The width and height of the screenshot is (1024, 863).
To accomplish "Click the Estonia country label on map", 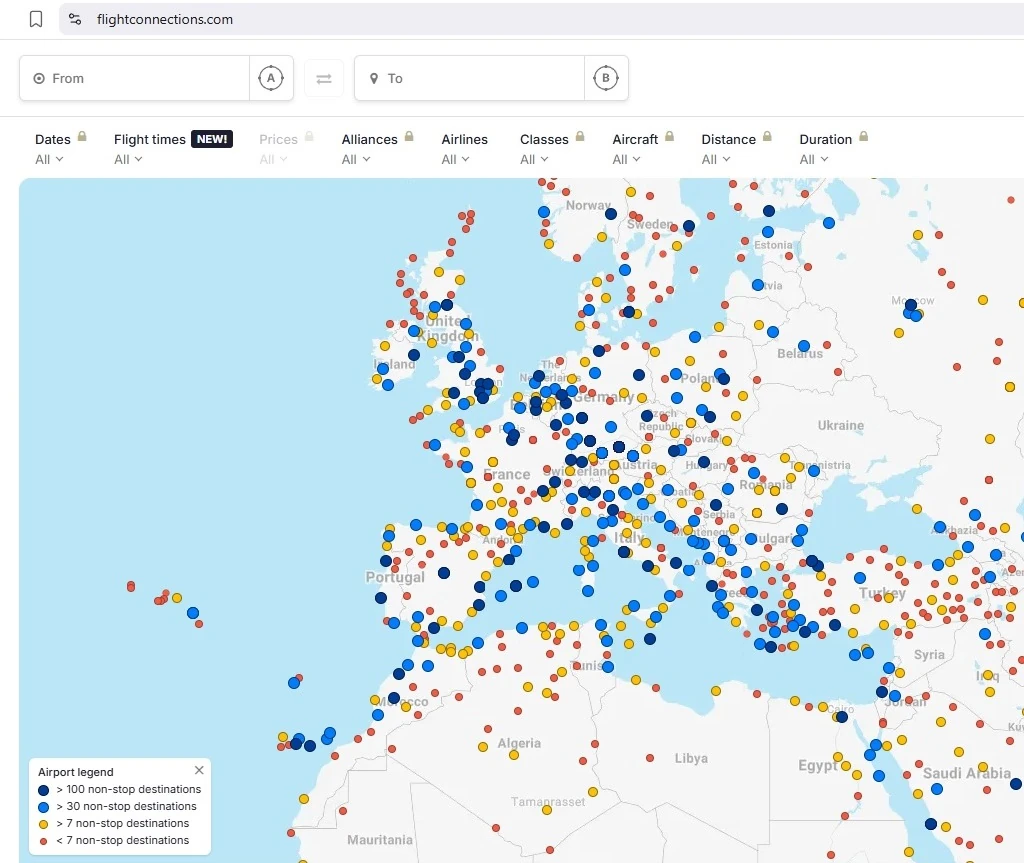I will click(773, 245).
